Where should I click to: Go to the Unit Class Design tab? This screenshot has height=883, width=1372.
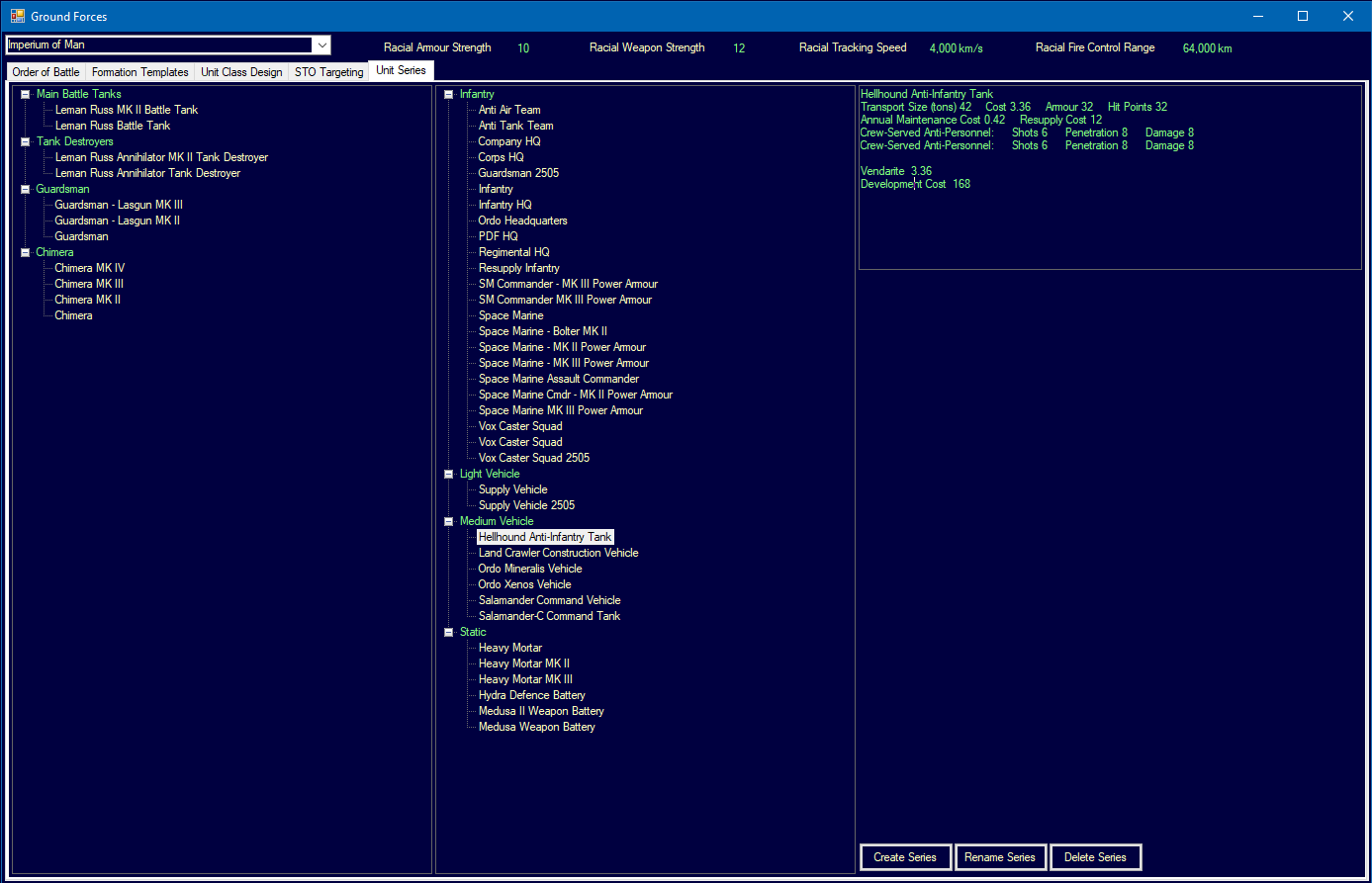click(241, 72)
